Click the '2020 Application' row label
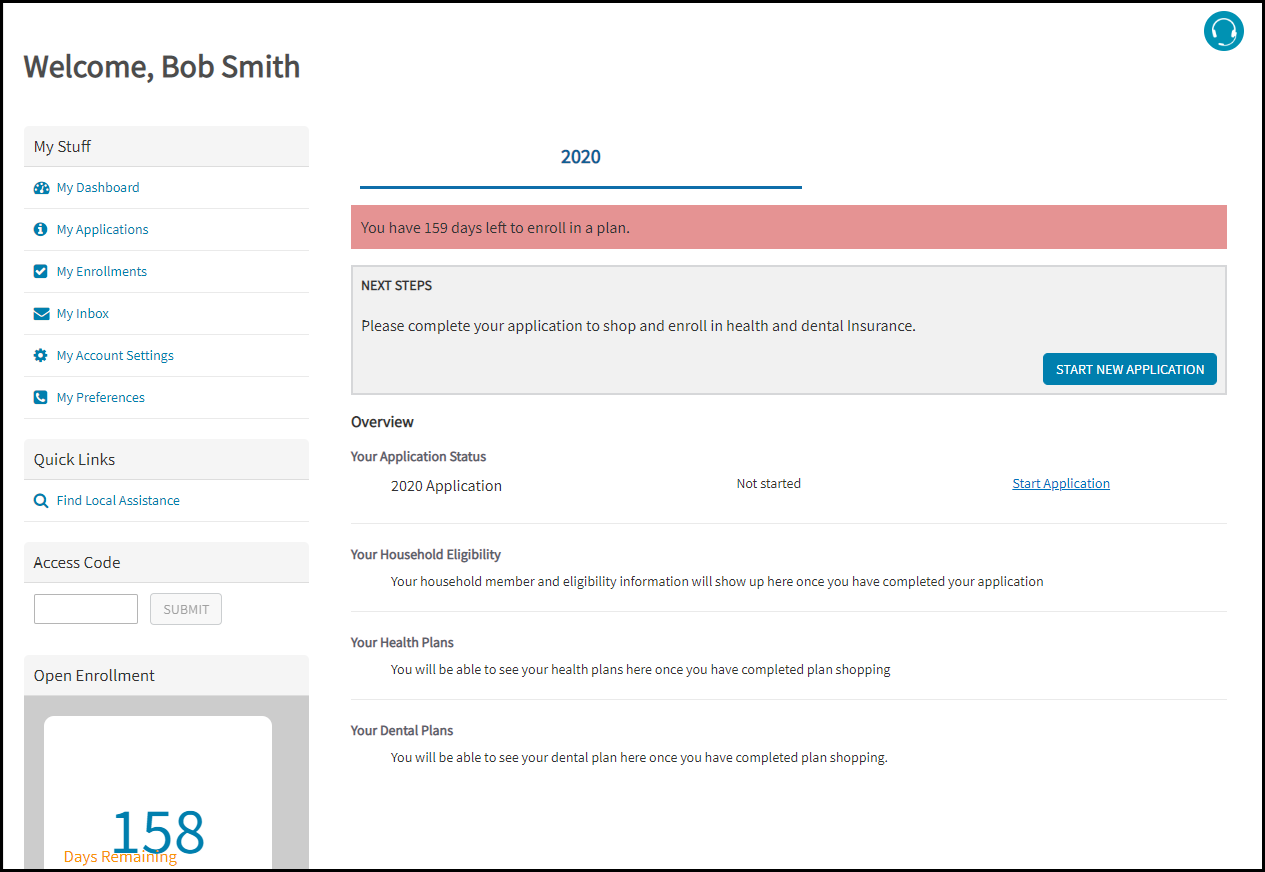Screen dimensions: 1265x872 446,486
